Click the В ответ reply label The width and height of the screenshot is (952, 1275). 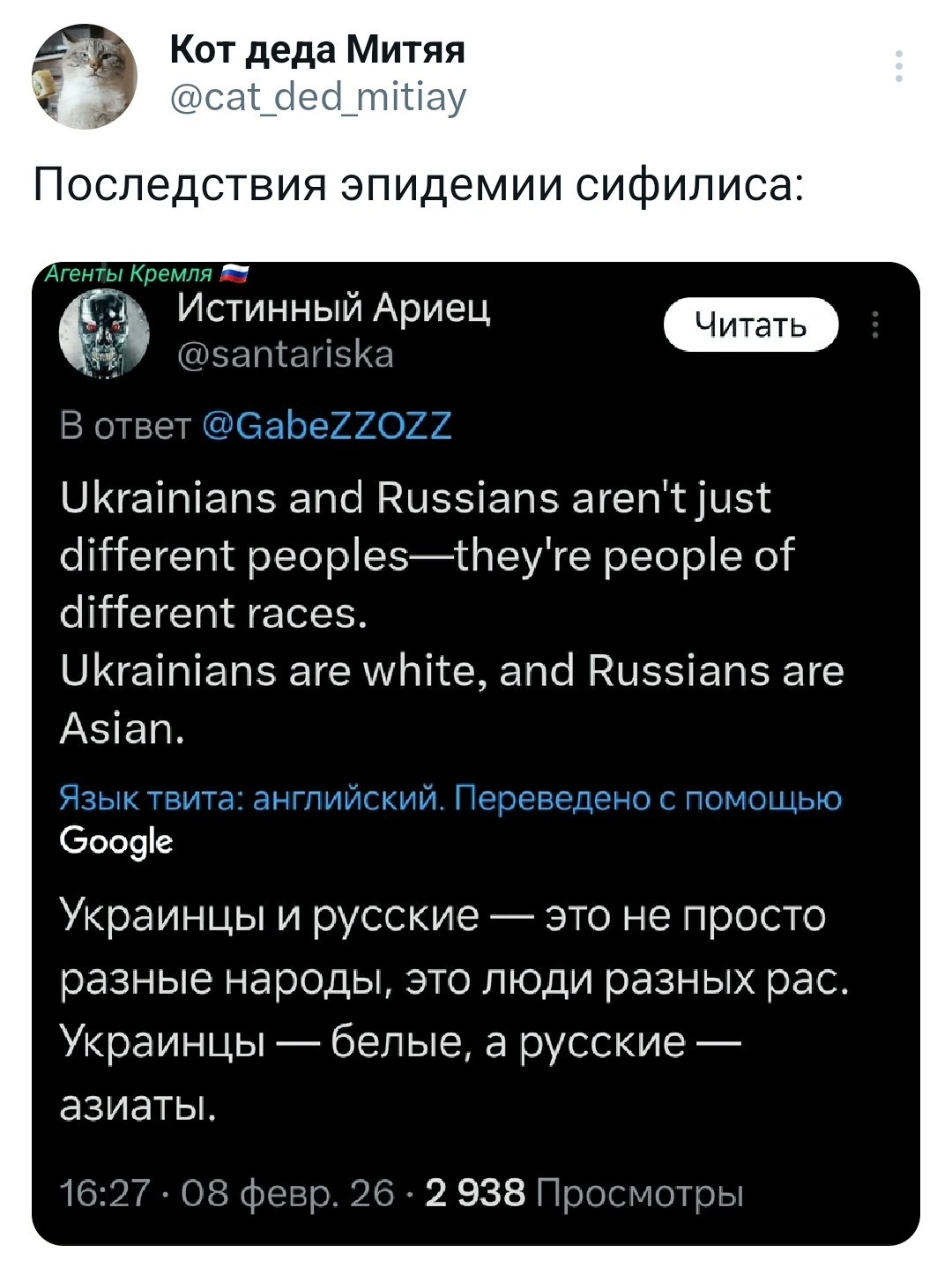124,425
